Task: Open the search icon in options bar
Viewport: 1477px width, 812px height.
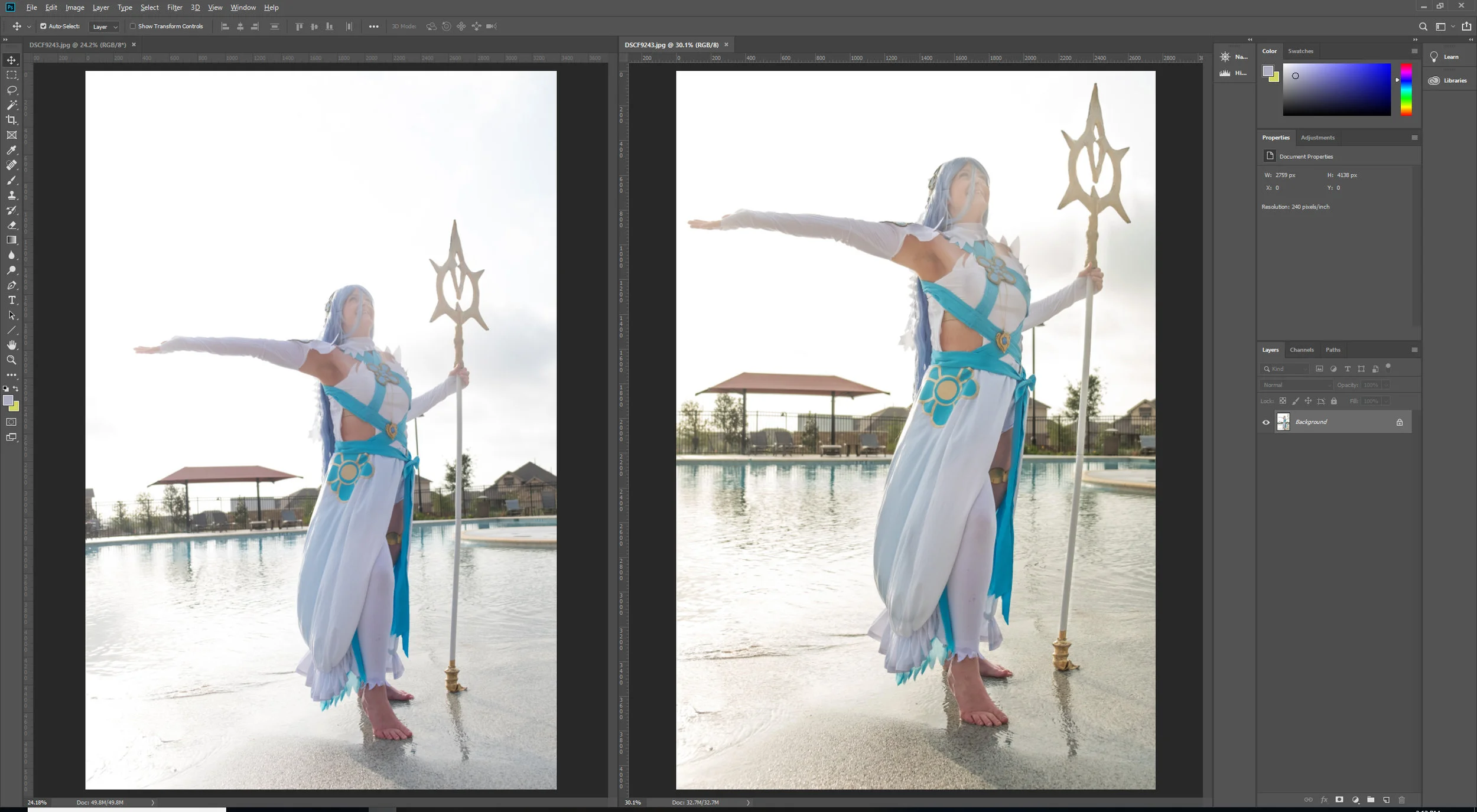Action: (x=1423, y=27)
